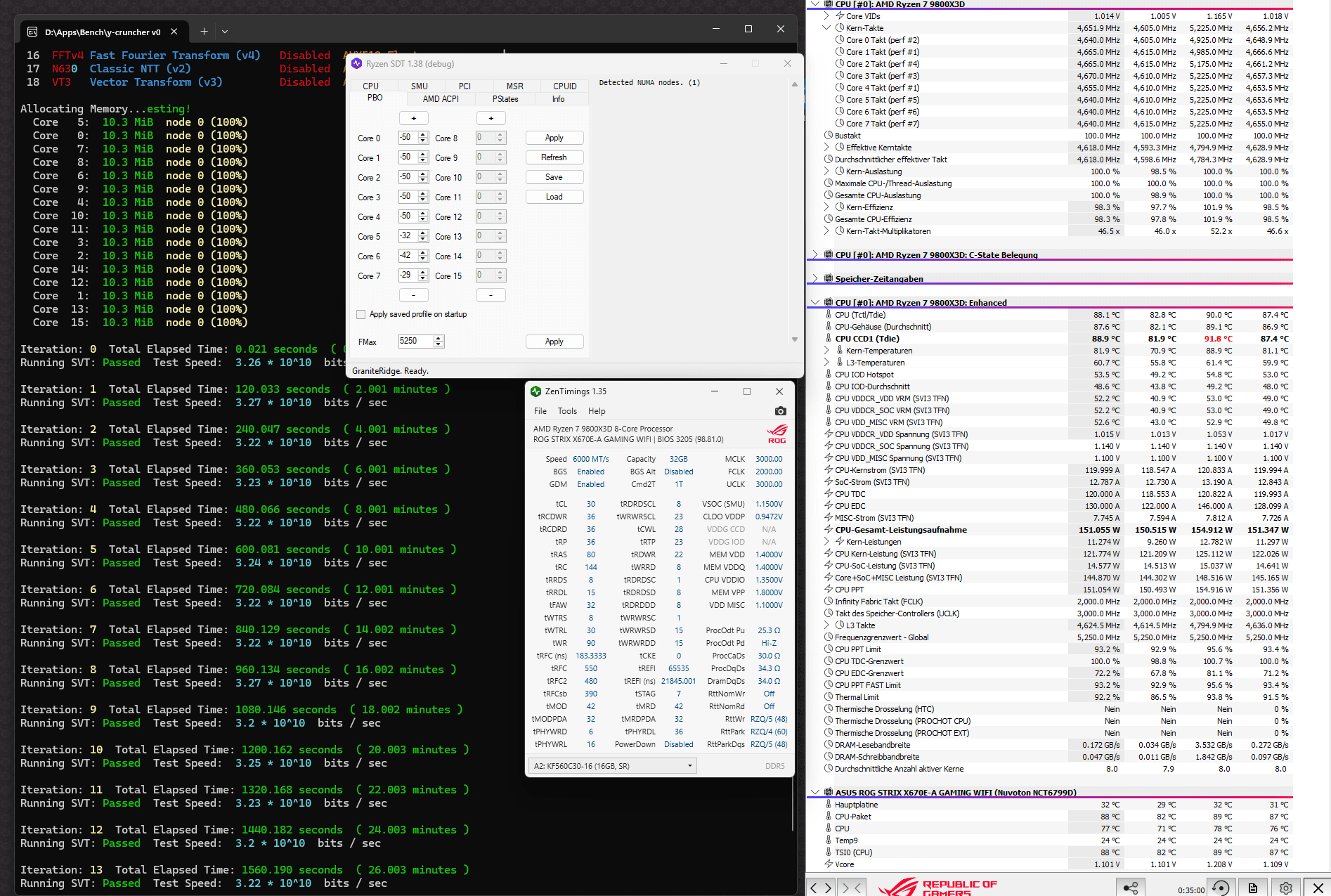Click the terminal tab's console icon

click(x=32, y=32)
